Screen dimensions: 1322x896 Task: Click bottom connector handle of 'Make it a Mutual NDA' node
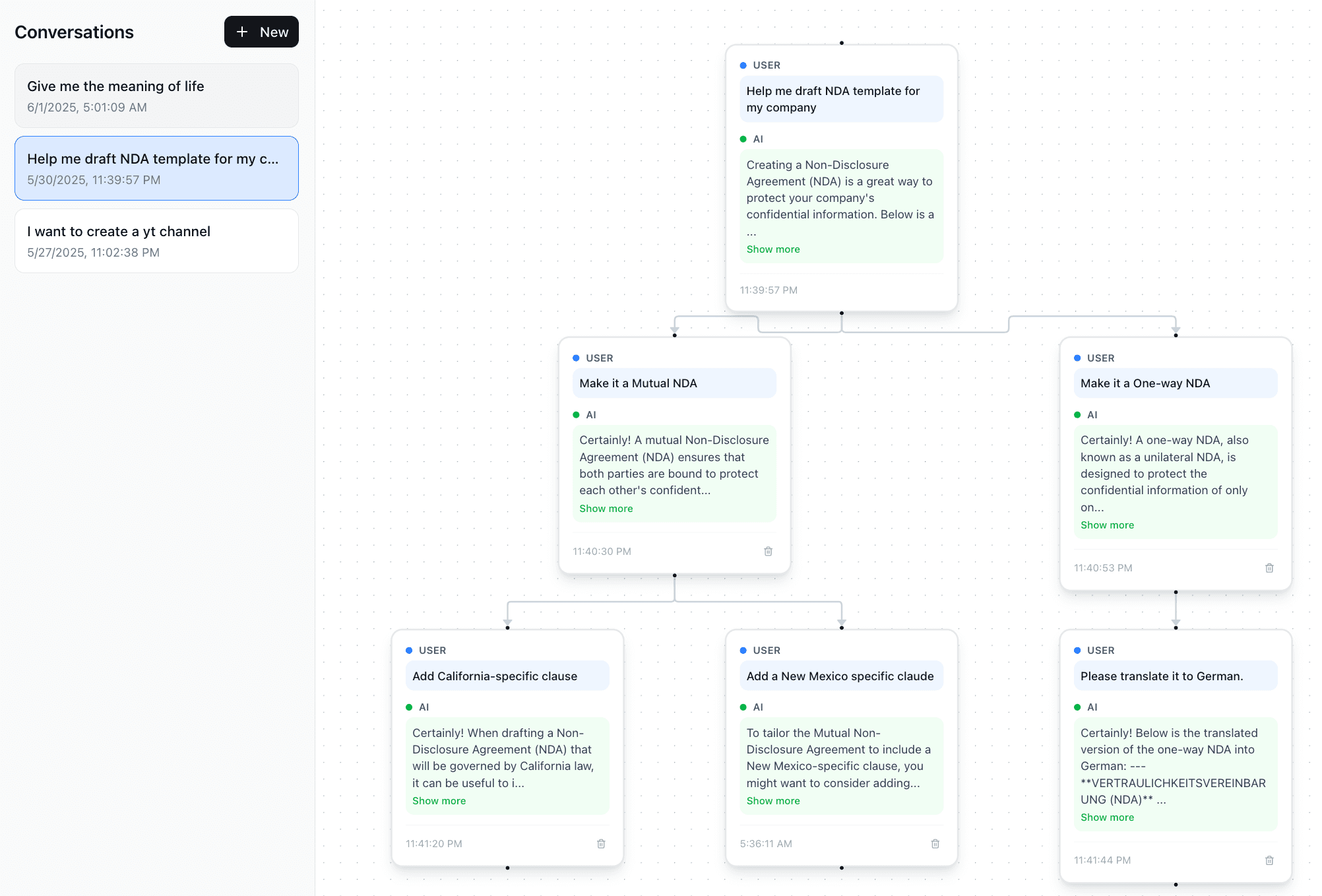(x=674, y=575)
